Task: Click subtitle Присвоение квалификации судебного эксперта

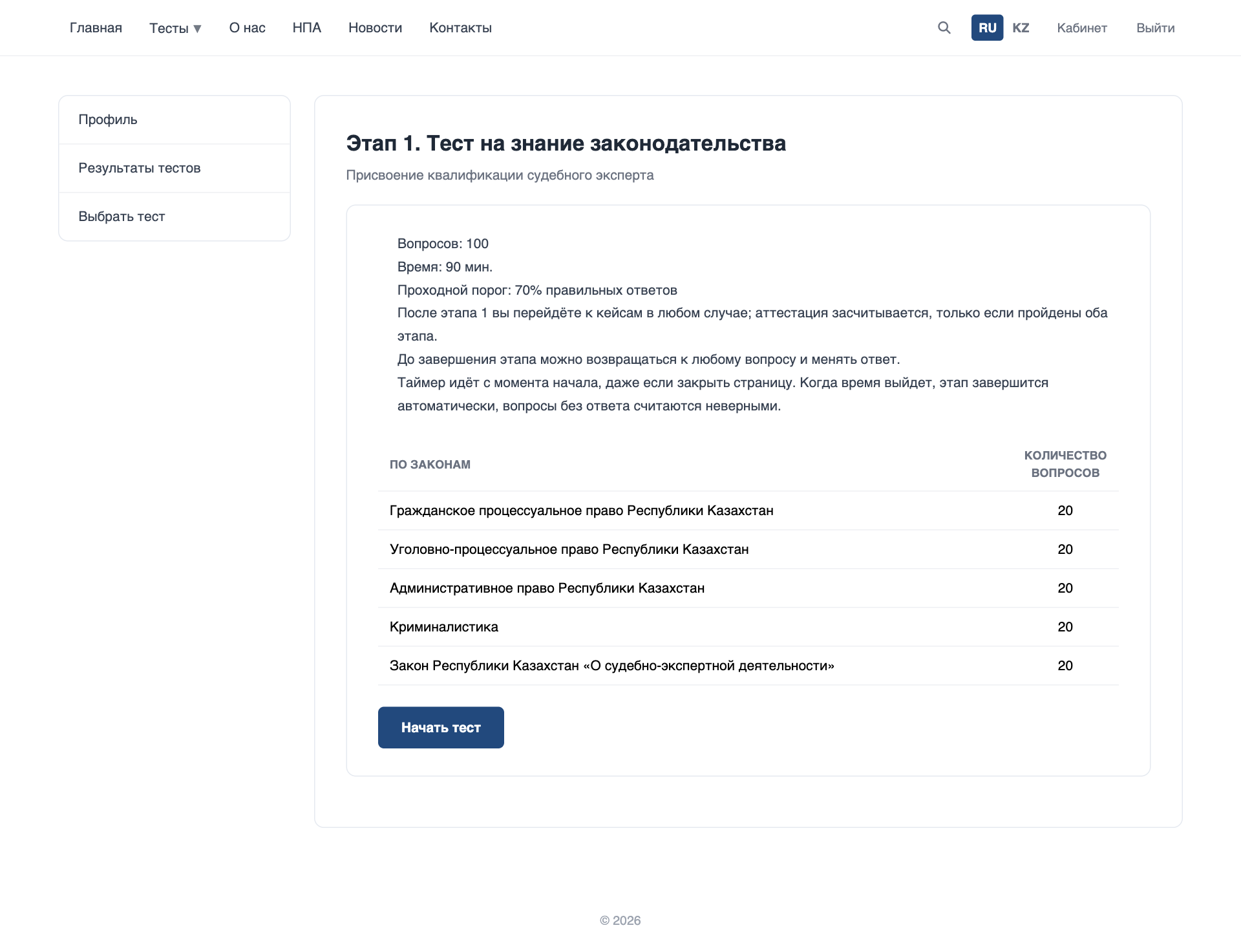Action: pyautogui.click(x=500, y=175)
